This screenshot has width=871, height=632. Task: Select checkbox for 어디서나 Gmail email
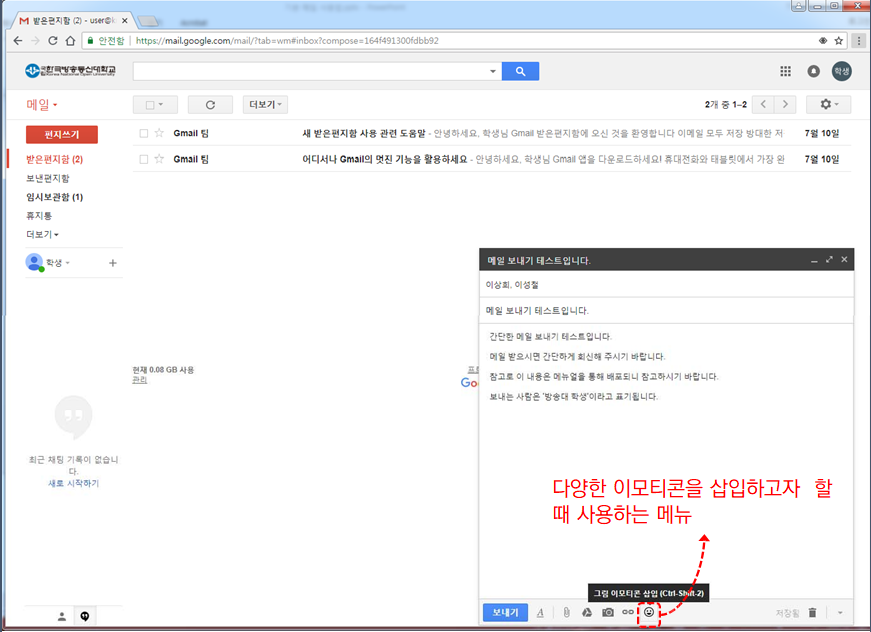click(x=144, y=159)
